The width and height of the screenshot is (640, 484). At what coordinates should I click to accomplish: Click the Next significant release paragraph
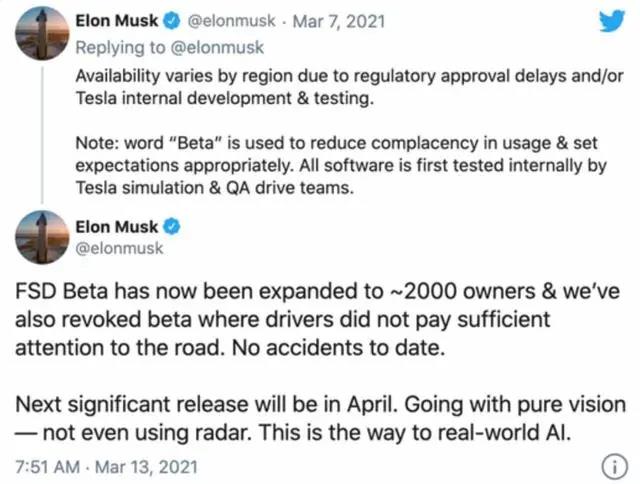point(318,418)
